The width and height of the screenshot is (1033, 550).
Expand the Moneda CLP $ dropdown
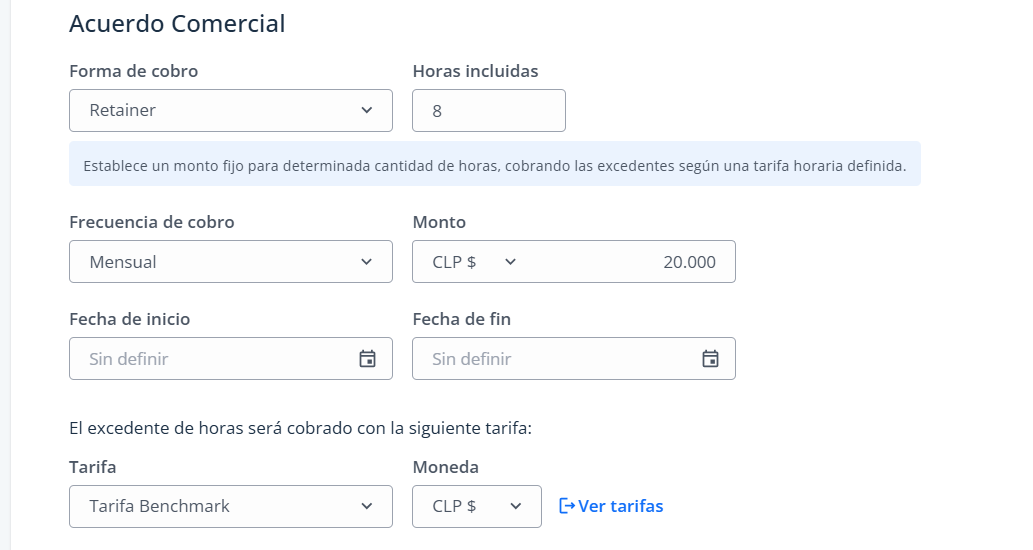tap(477, 507)
